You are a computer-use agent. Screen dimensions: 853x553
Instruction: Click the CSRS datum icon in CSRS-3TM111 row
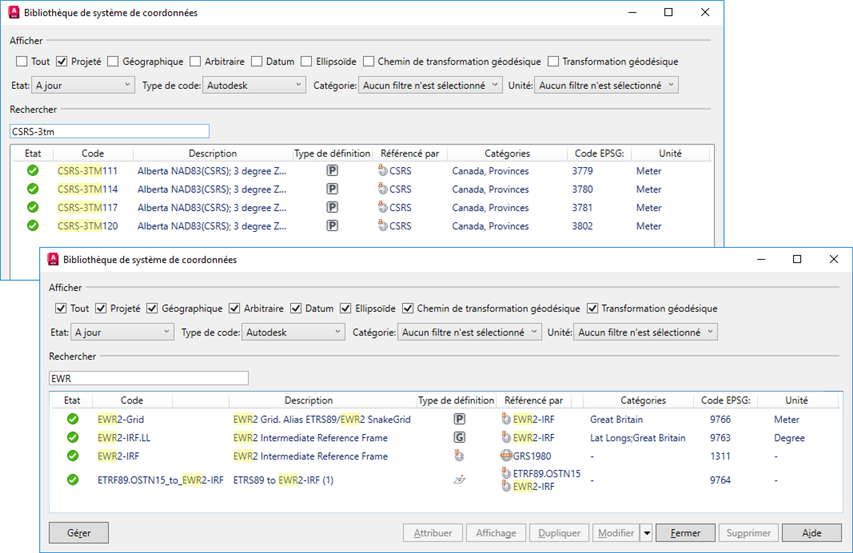pos(382,170)
